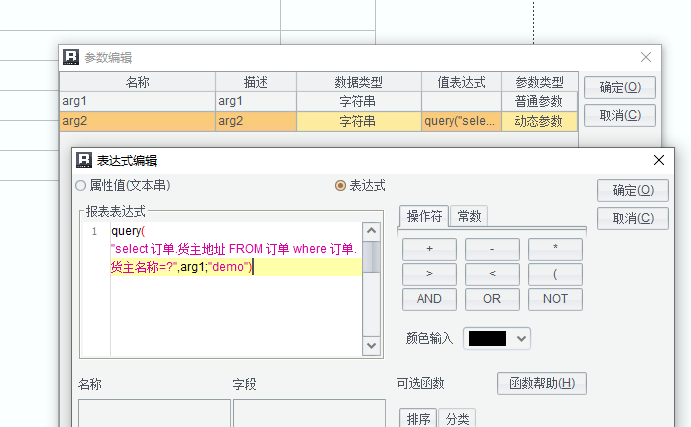The height and width of the screenshot is (427, 691).
Task: Click line number 1 in expression editor
Action: [x=94, y=231]
